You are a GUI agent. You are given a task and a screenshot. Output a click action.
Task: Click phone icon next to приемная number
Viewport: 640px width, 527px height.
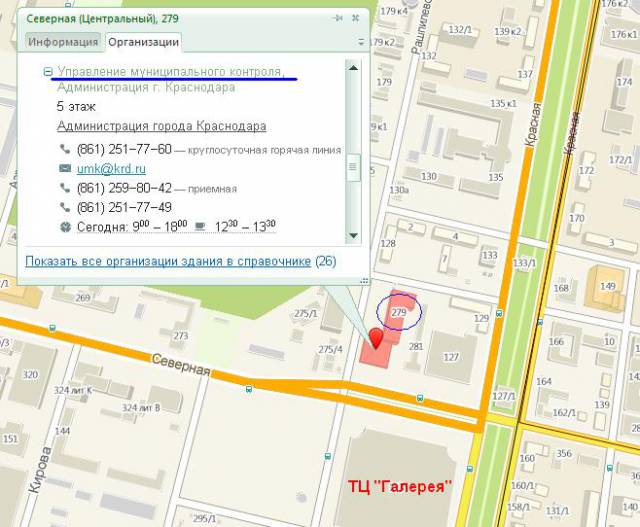pos(65,188)
